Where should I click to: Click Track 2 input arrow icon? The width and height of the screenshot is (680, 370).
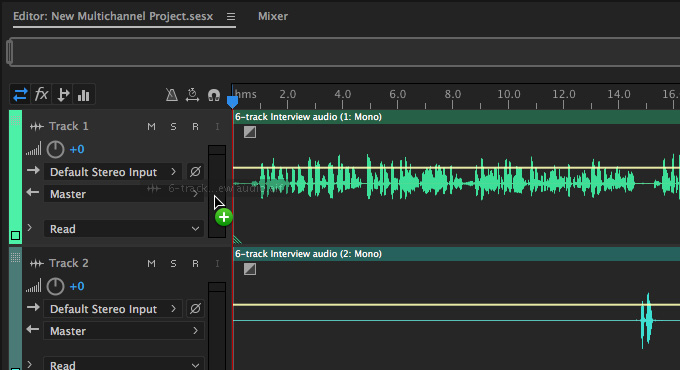coord(33,308)
